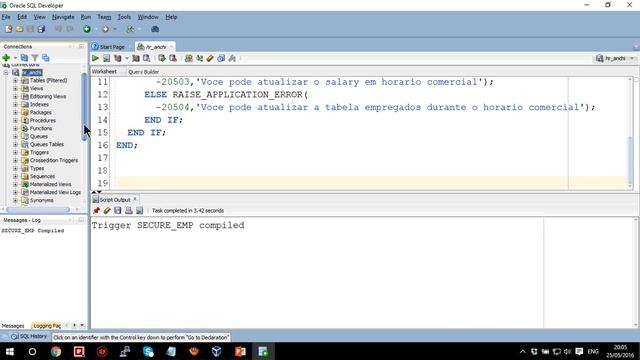Image resolution: width=640 pixels, height=360 pixels.
Task: Click the Autotrace icon in worksheet toolbar
Action: (136, 58)
